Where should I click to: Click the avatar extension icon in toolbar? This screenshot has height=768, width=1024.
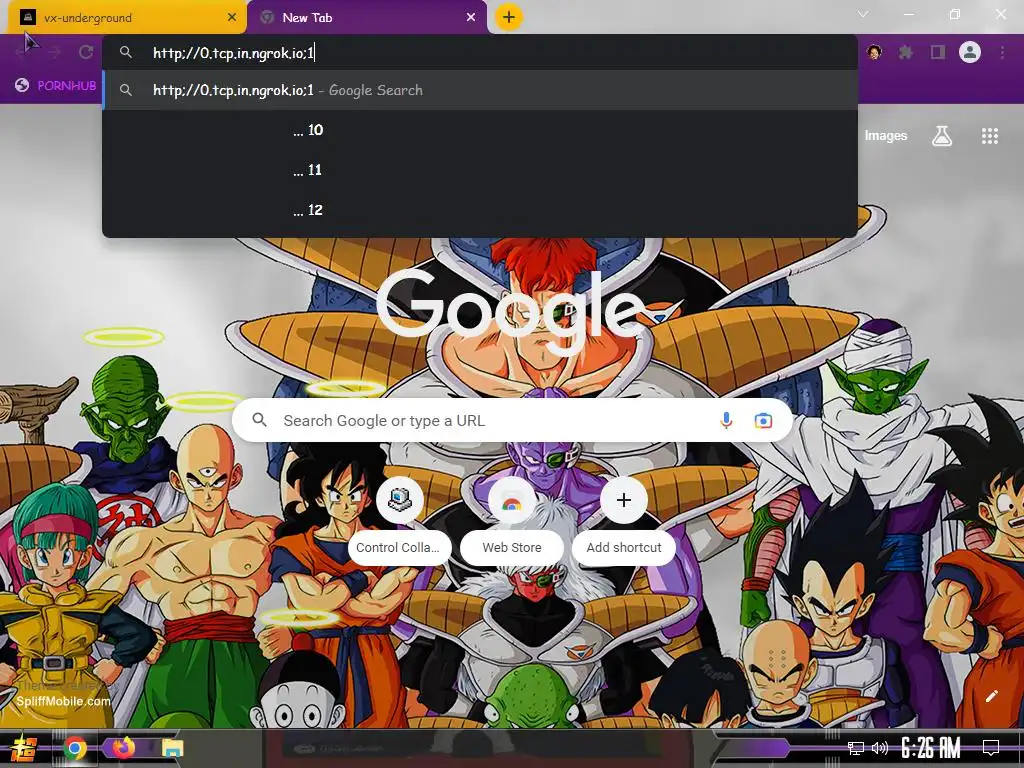[874, 52]
